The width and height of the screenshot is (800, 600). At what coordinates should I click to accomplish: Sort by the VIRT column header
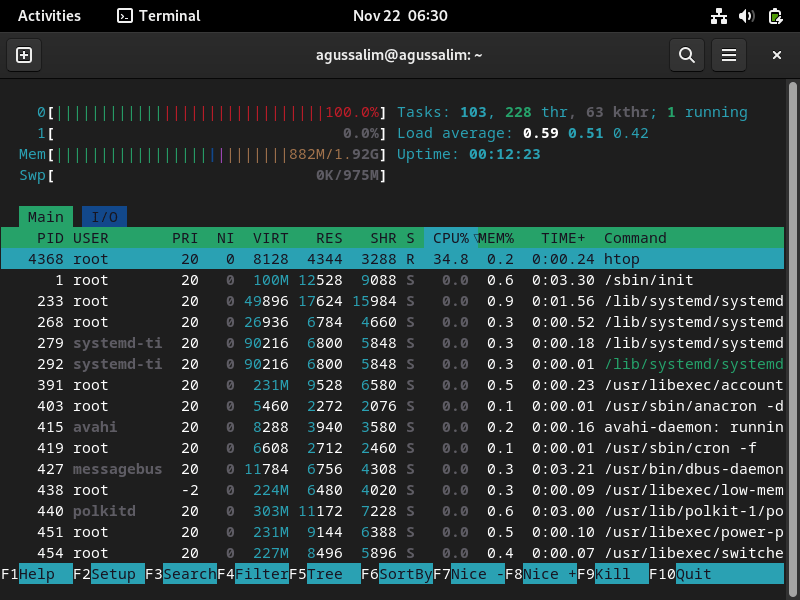pyautogui.click(x=270, y=238)
